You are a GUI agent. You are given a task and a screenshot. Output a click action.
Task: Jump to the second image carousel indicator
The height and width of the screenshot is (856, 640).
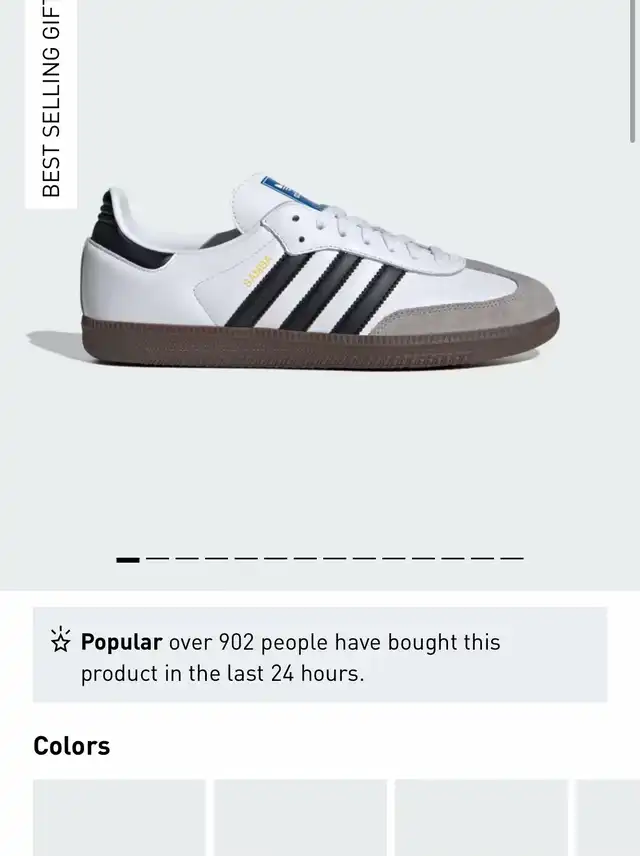157,559
